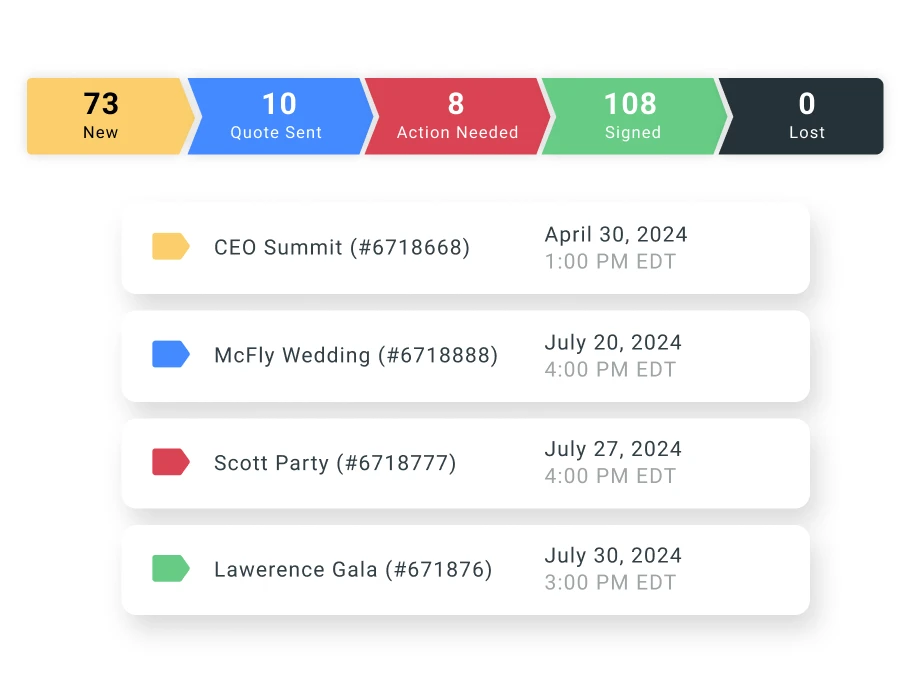Click the Lawerence Gala event name
903x675 pixels.
(x=352, y=569)
